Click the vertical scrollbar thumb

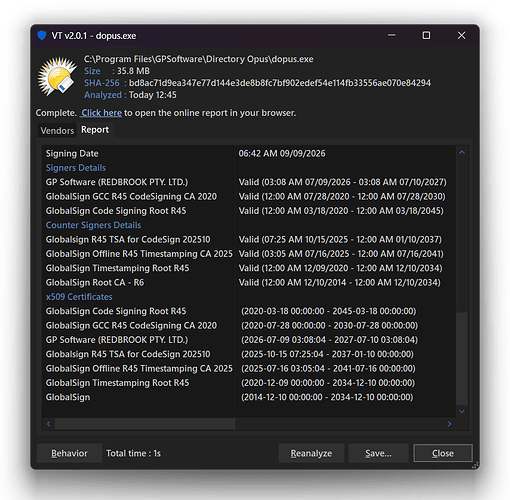(x=462, y=358)
